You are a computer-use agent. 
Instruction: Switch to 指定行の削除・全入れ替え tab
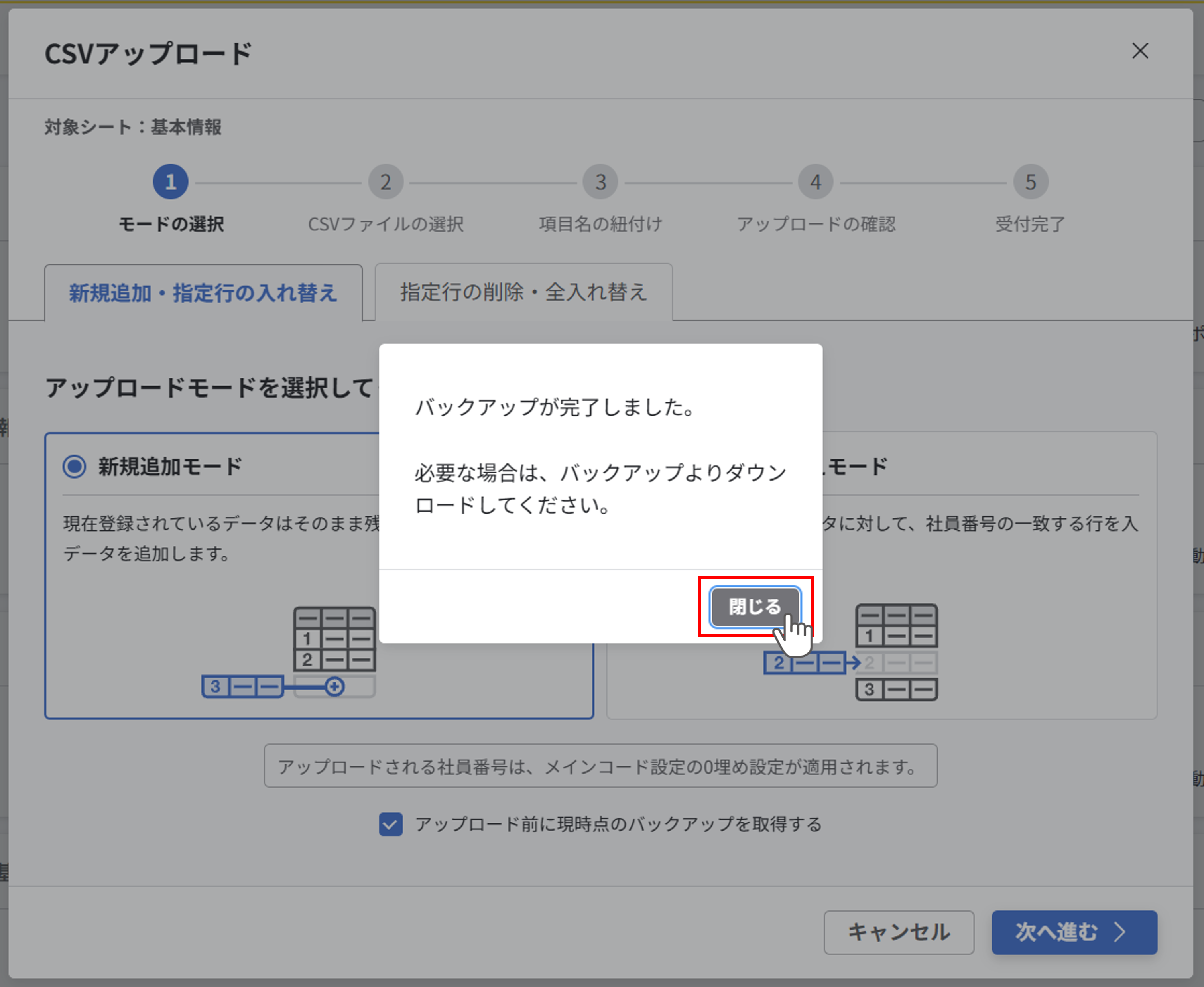523,292
